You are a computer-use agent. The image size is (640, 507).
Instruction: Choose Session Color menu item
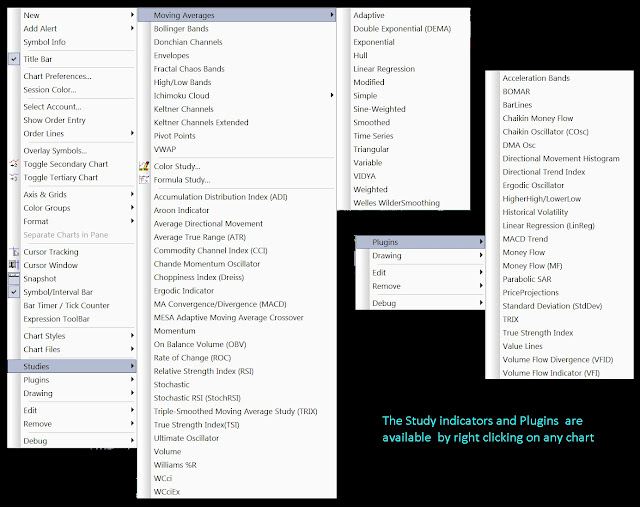[50, 90]
